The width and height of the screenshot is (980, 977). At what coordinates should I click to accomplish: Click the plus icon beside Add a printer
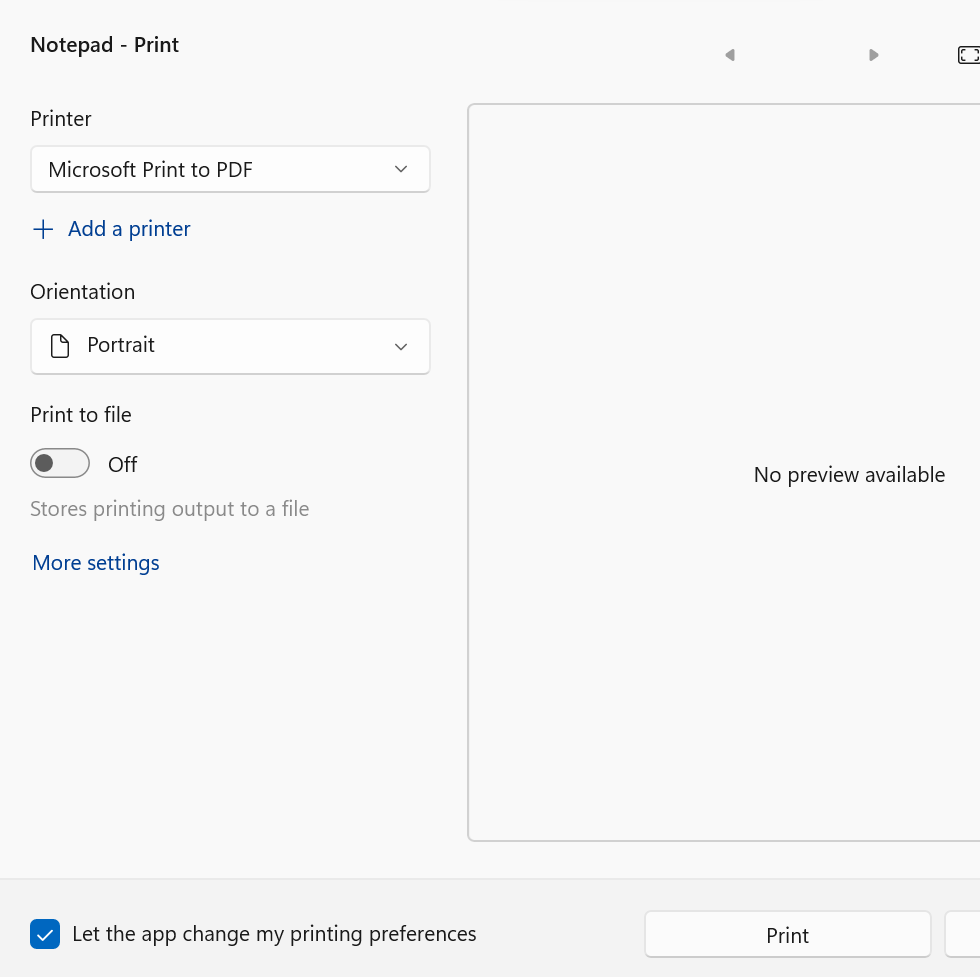43,230
